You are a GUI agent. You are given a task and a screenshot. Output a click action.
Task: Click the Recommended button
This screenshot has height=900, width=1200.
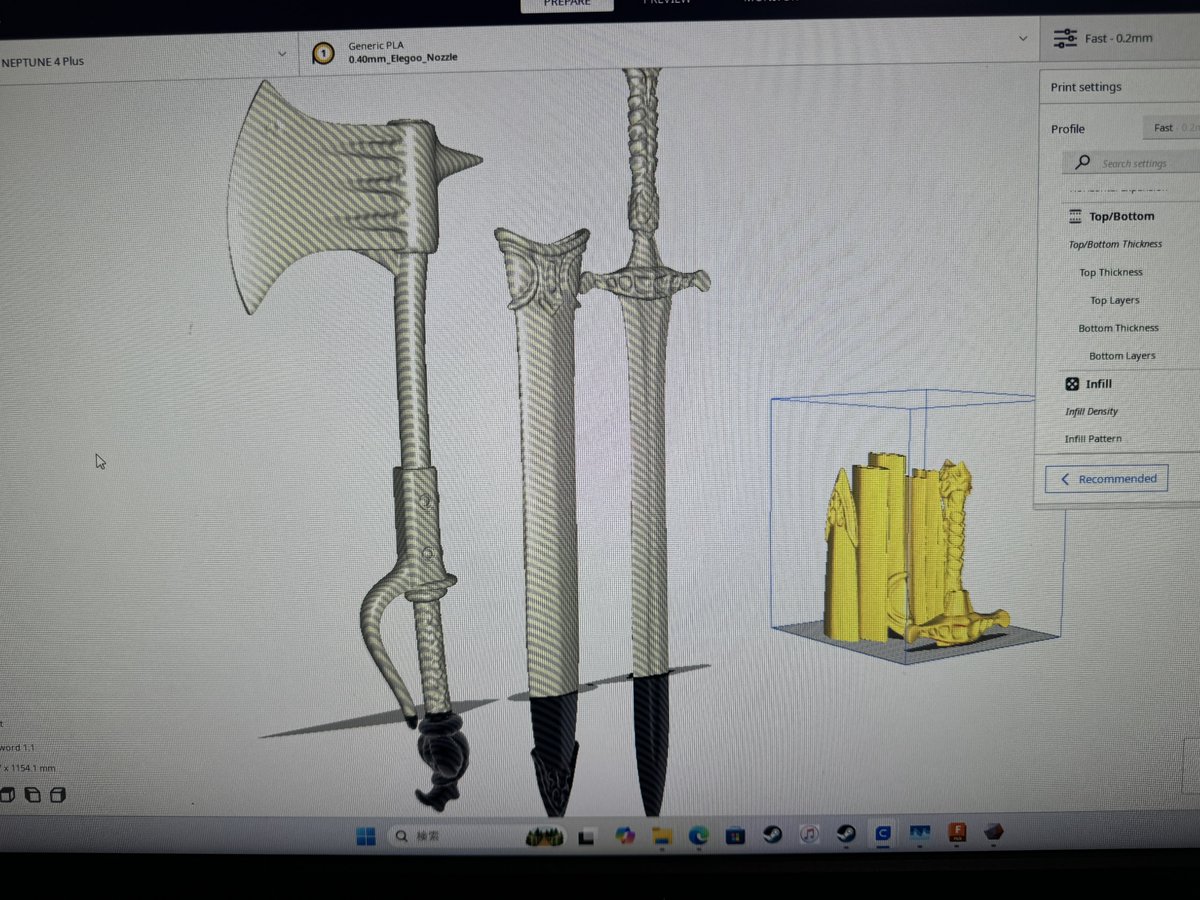(x=1107, y=479)
